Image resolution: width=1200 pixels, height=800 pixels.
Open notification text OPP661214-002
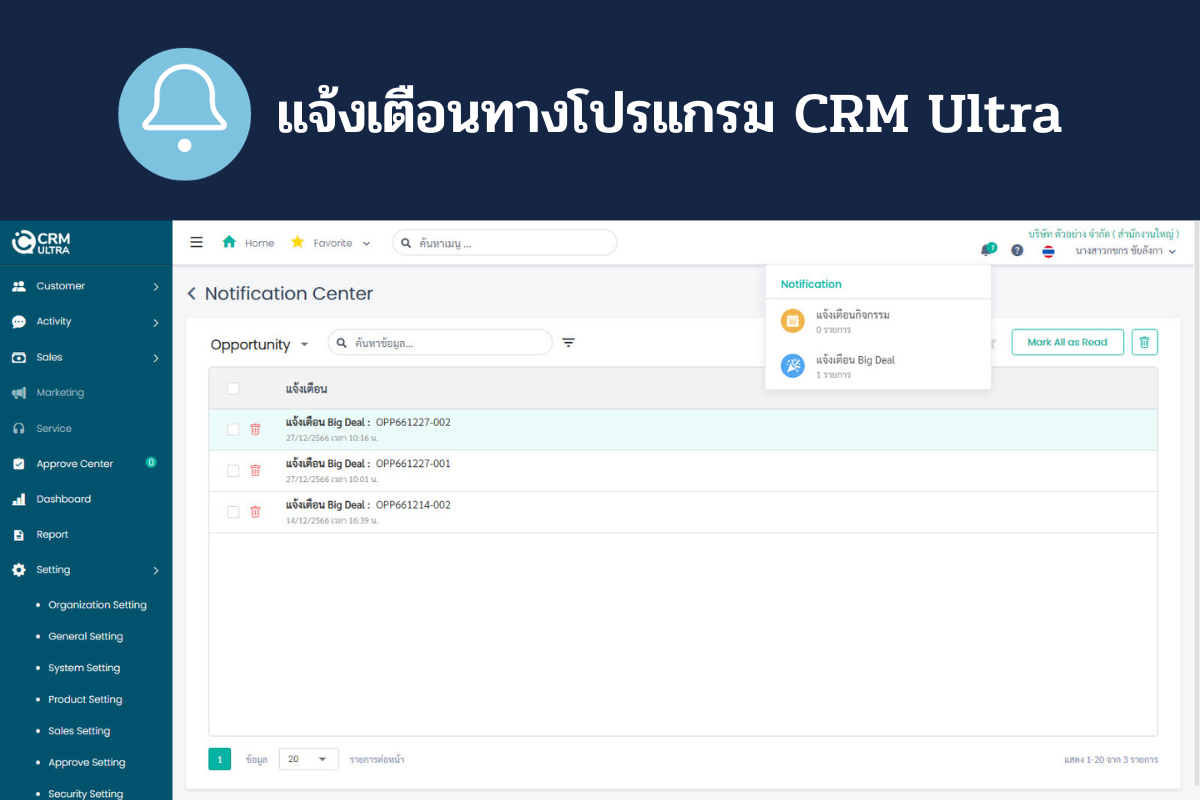pos(368,505)
